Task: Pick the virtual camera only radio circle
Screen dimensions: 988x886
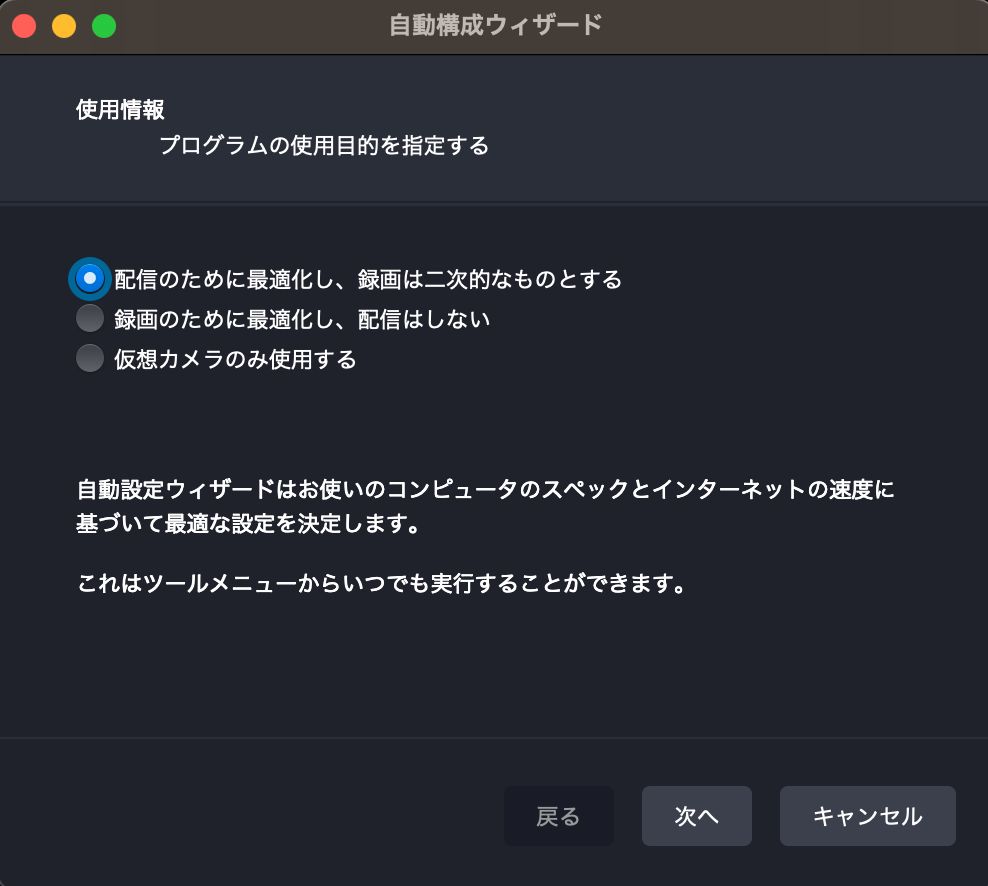Action: pyautogui.click(x=89, y=358)
